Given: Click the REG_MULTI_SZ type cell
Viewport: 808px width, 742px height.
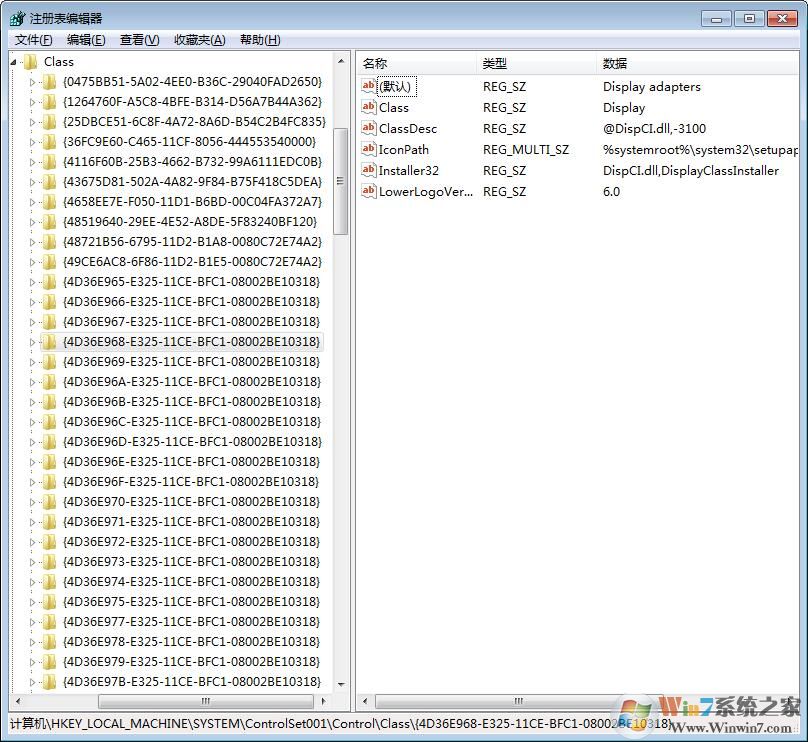Looking at the screenshot, I should (x=526, y=149).
